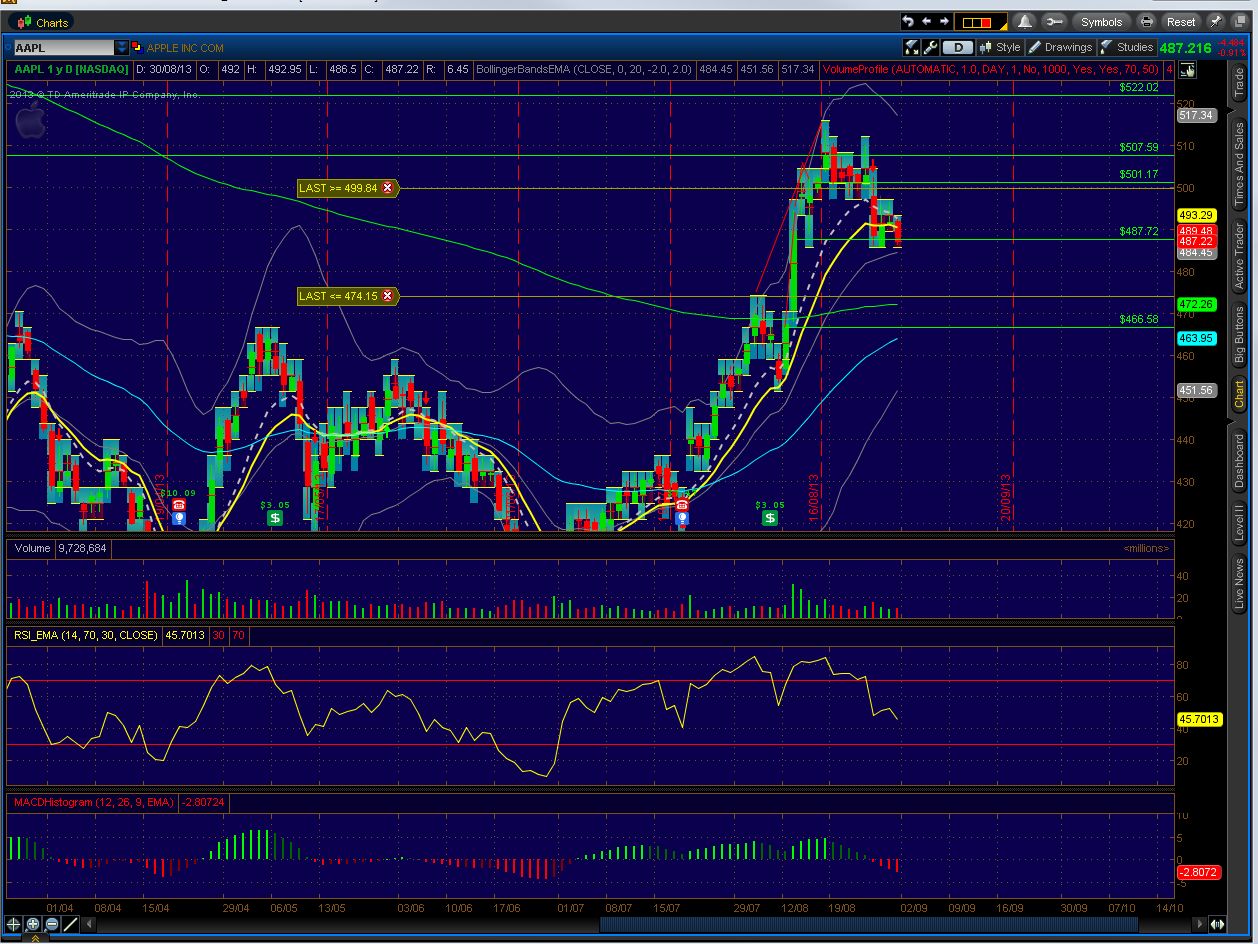Viewport: 1258px width, 944px height.
Task: Click the scrollbar right arrow
Action: click(x=1200, y=924)
